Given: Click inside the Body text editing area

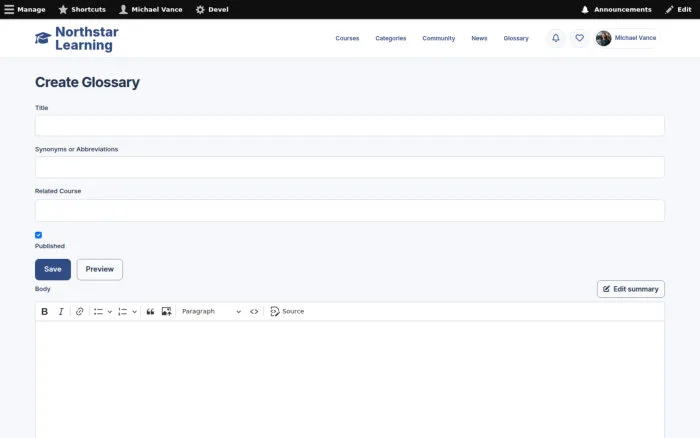Looking at the screenshot, I should point(350,380).
